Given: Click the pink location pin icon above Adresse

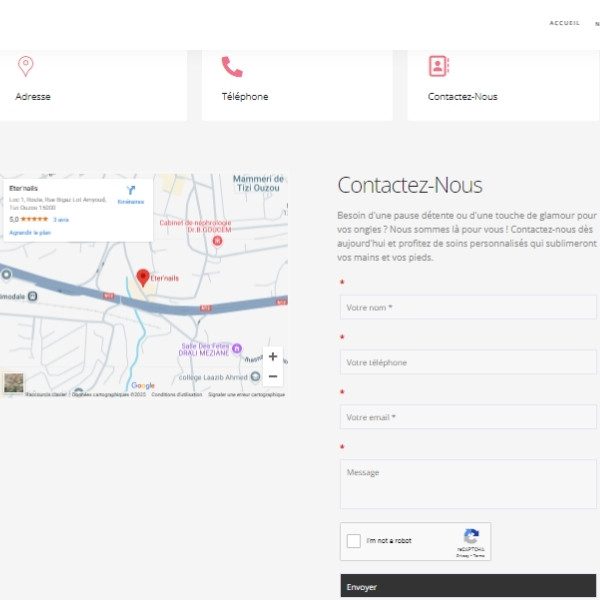Looking at the screenshot, I should point(26,66).
